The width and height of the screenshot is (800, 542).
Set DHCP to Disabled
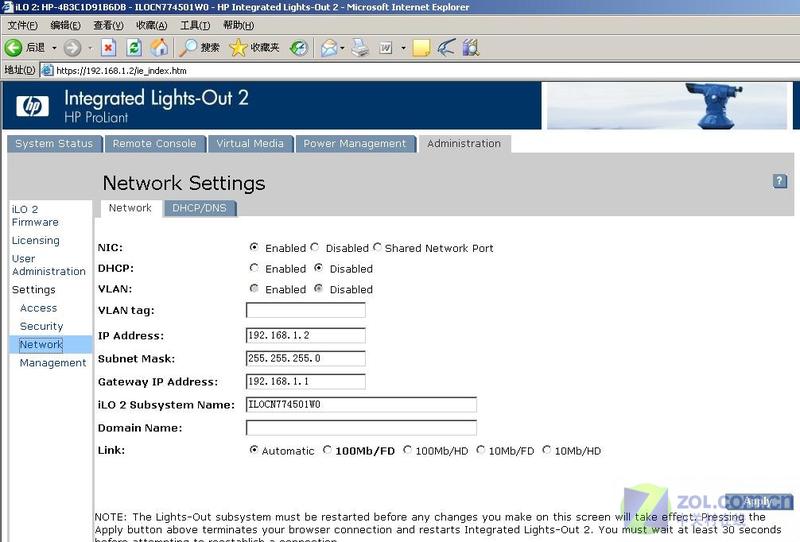[318, 268]
